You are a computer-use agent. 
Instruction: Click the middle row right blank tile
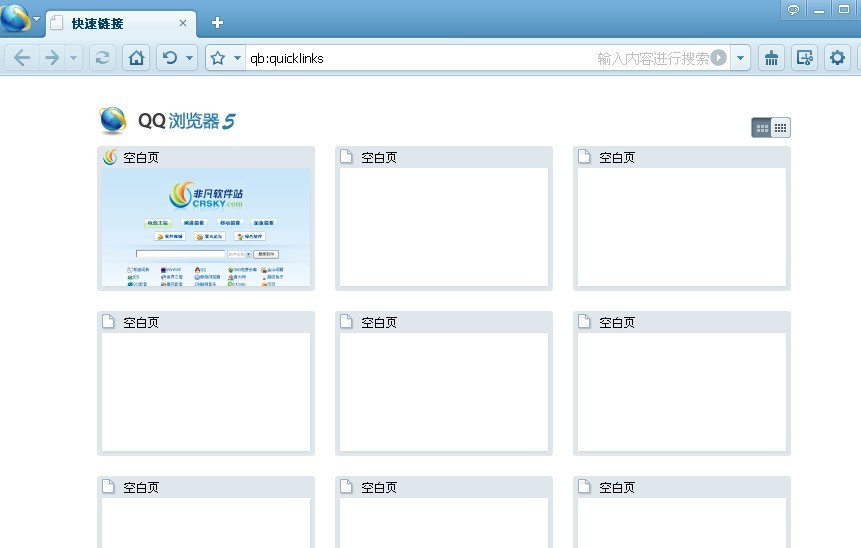681,383
